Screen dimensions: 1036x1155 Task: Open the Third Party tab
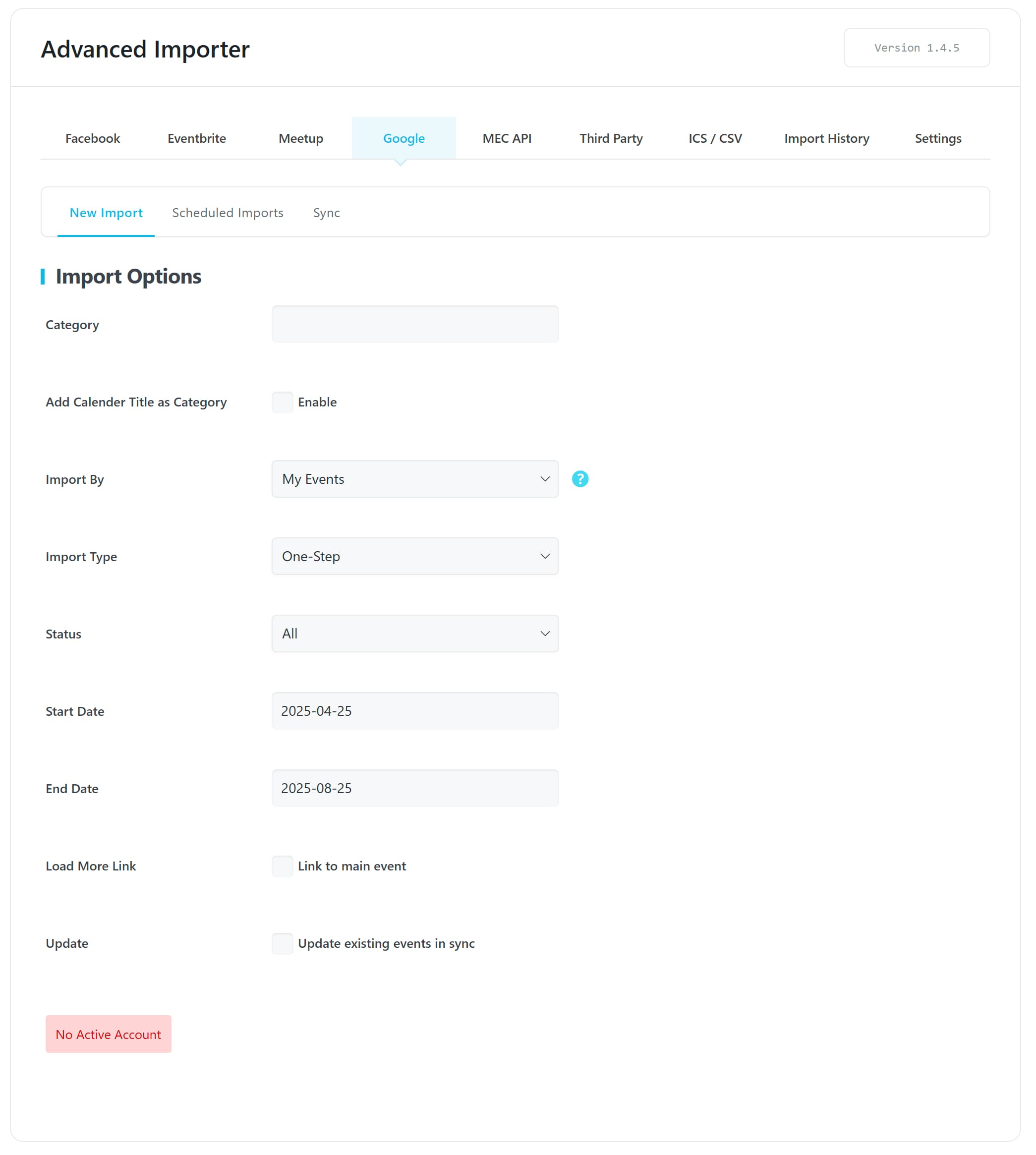coord(611,138)
